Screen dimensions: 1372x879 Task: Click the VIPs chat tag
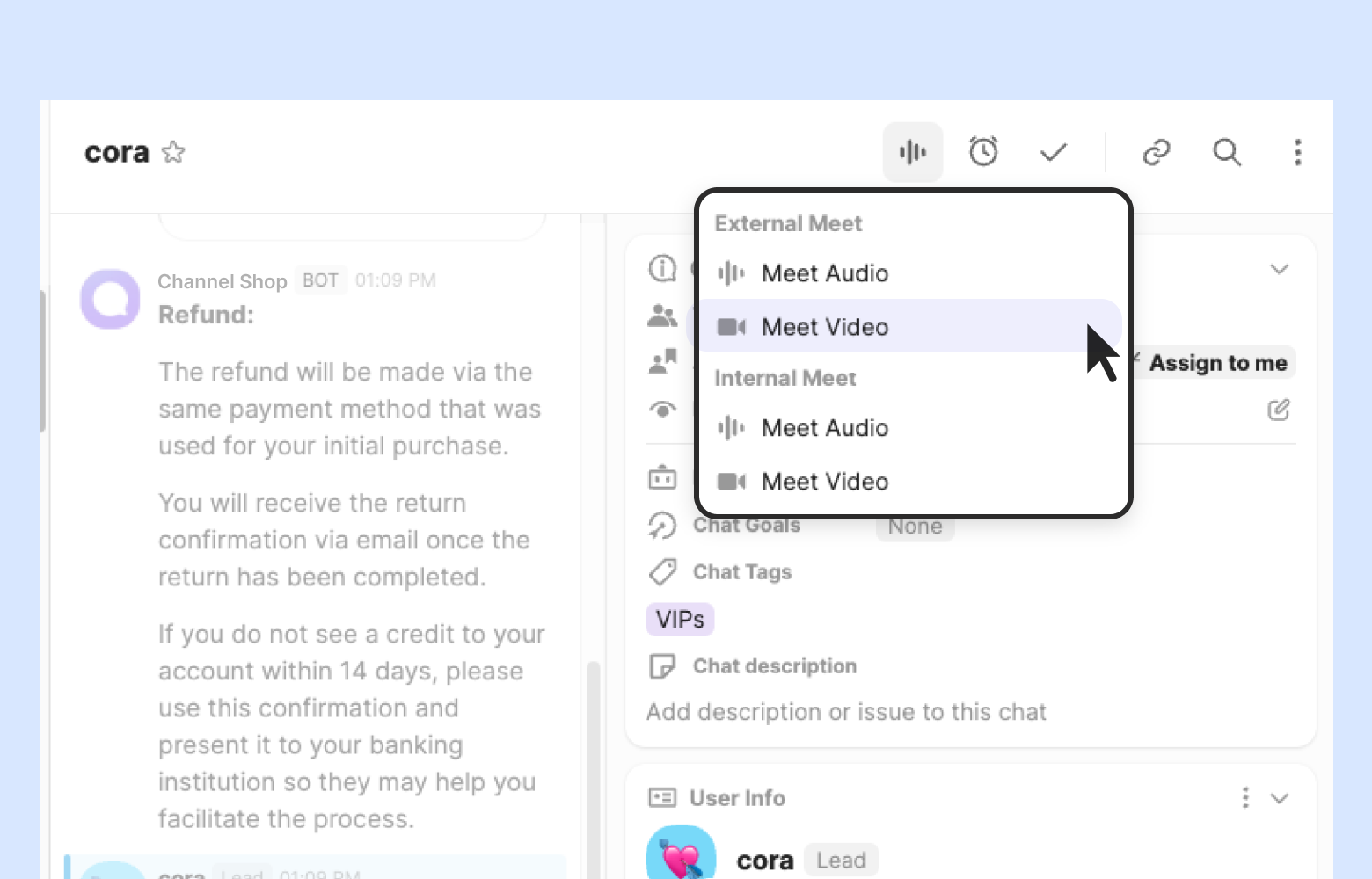[680, 620]
